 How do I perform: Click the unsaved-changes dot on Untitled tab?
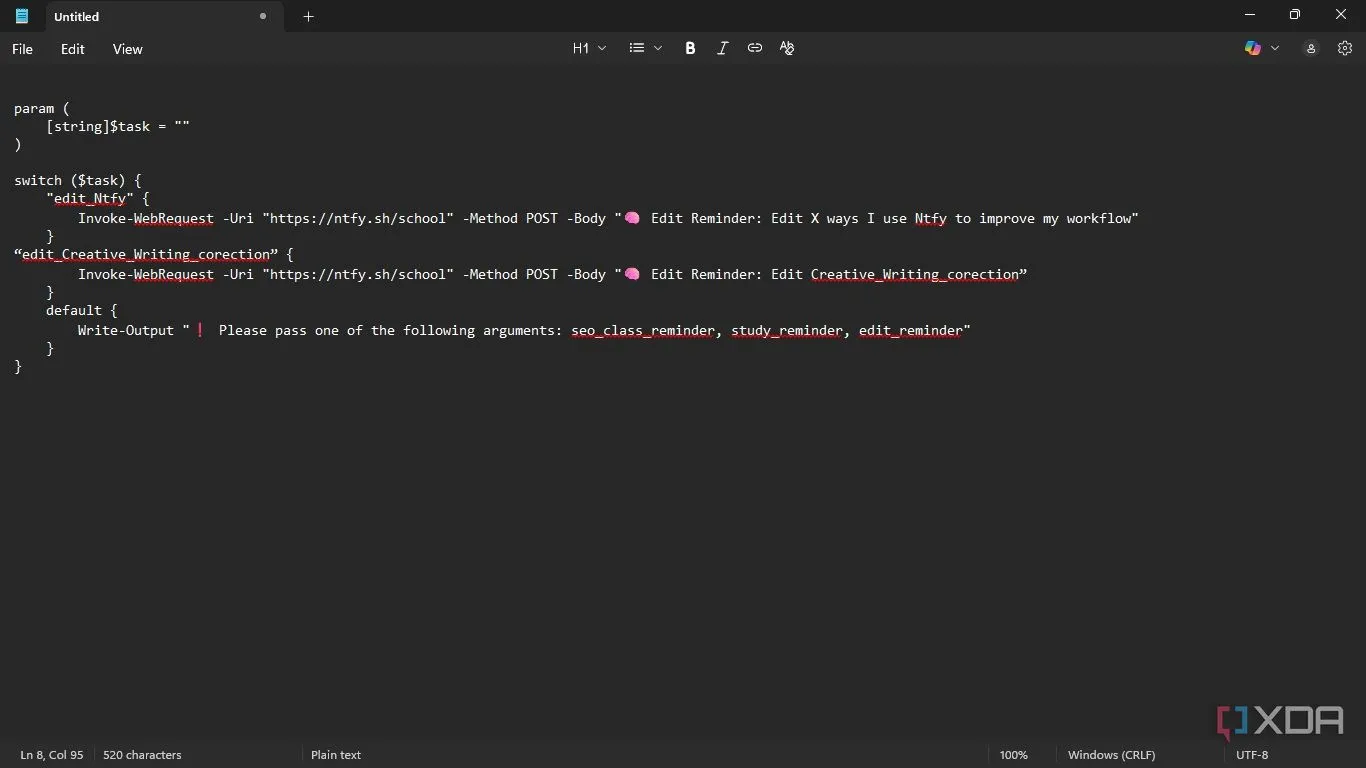[x=263, y=16]
